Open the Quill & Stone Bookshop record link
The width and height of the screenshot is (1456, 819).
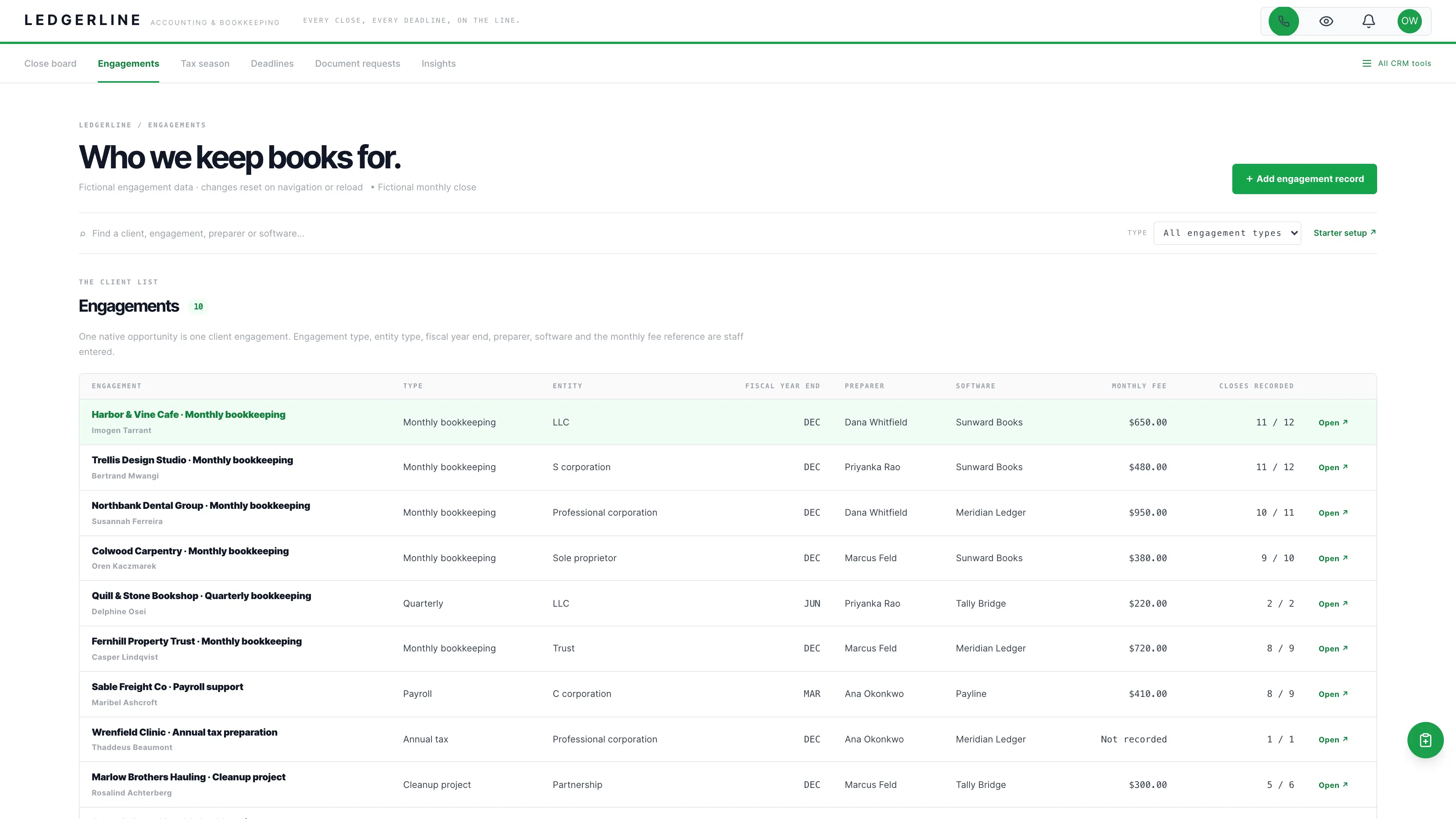[x=1333, y=604]
